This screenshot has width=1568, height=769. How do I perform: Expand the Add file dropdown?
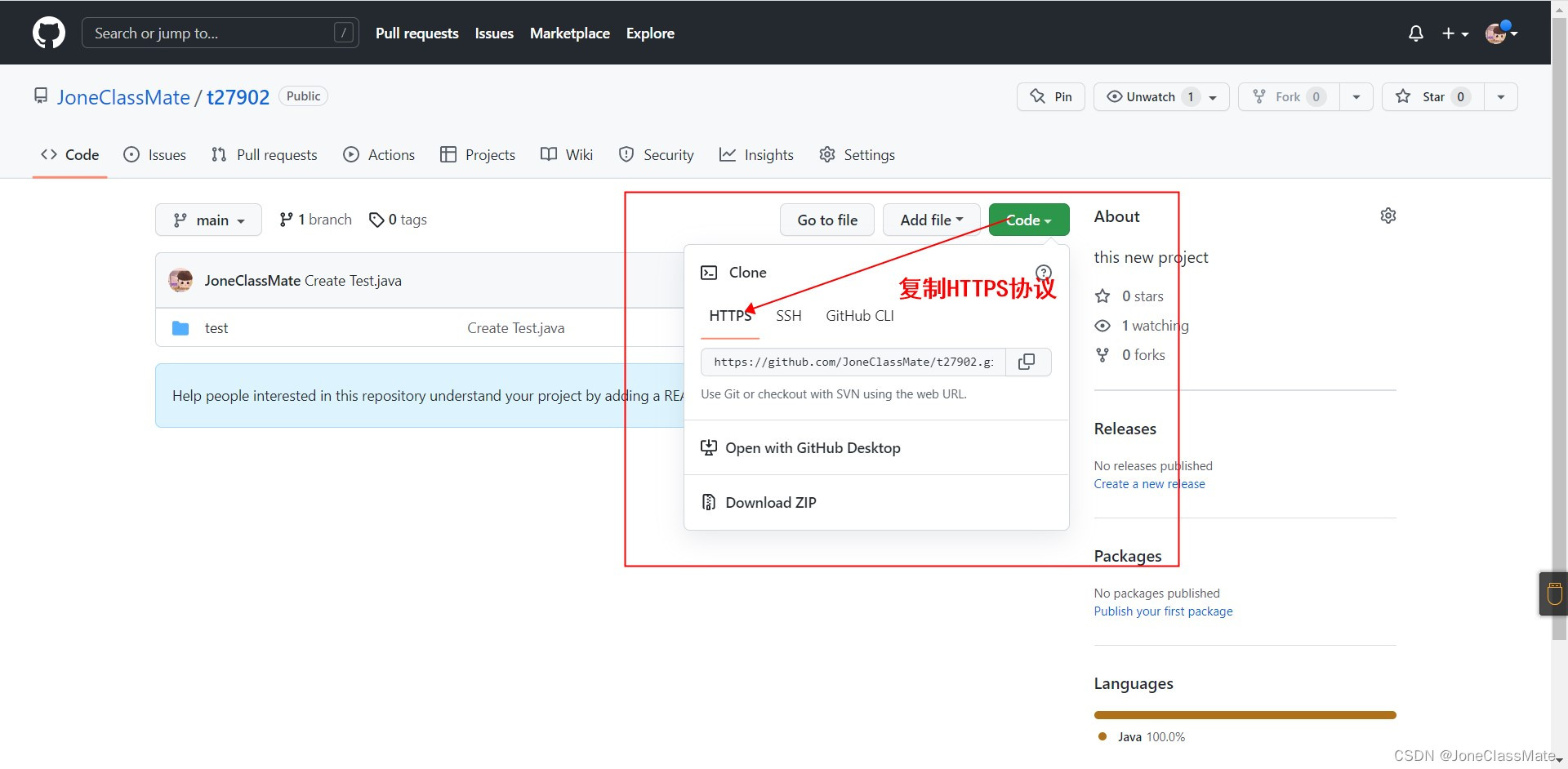point(932,220)
